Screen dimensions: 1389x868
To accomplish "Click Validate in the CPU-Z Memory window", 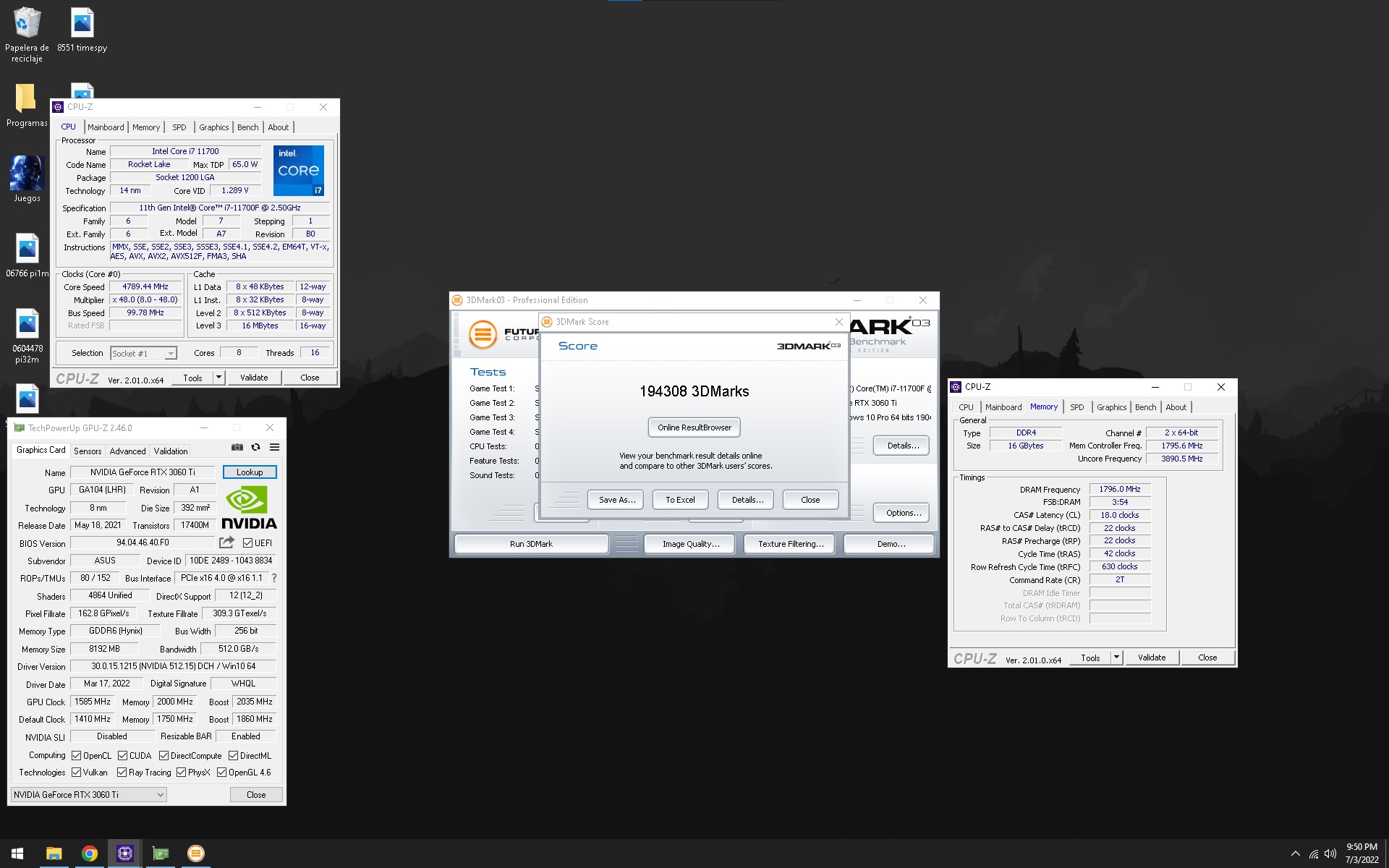I will click(1151, 658).
